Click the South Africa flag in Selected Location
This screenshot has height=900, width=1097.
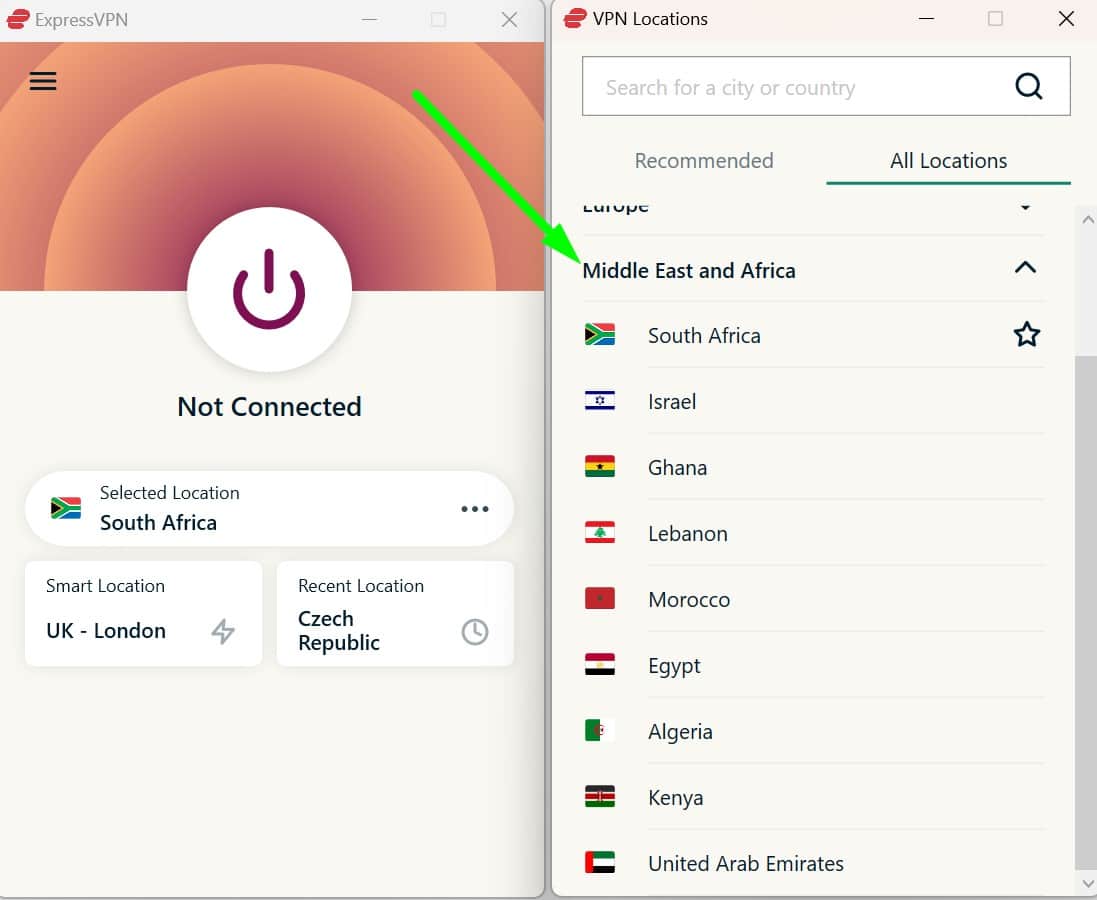tap(66, 508)
